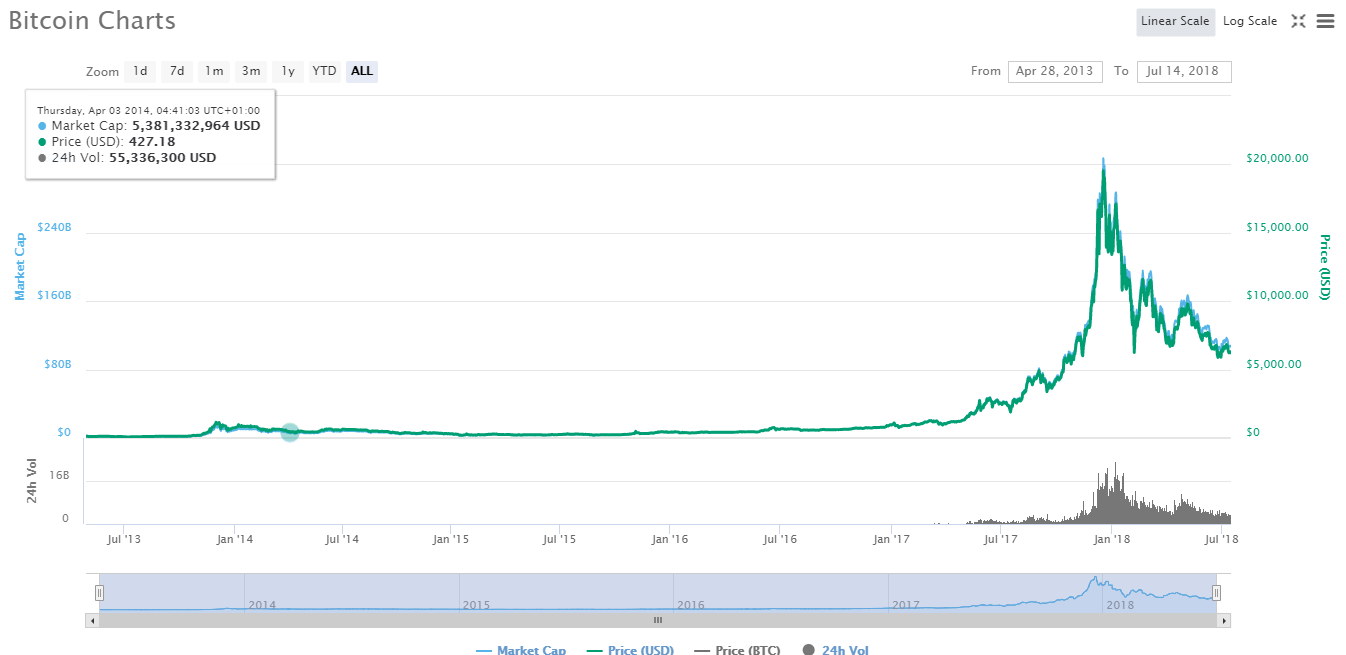Click the $20,000.00 price axis label
The image size is (1346, 655).
pyautogui.click(x=1277, y=159)
